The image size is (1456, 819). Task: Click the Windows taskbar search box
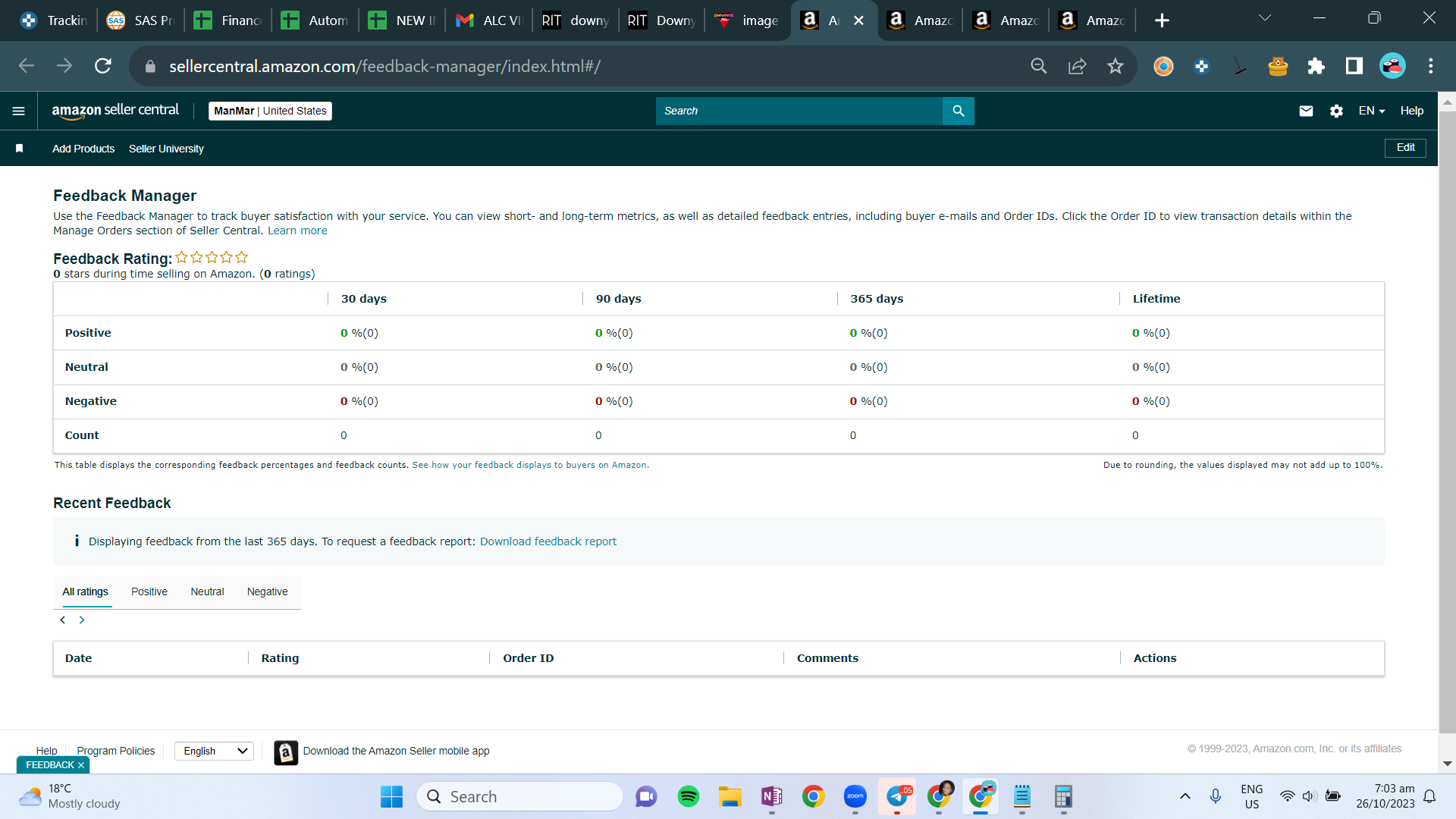[519, 796]
